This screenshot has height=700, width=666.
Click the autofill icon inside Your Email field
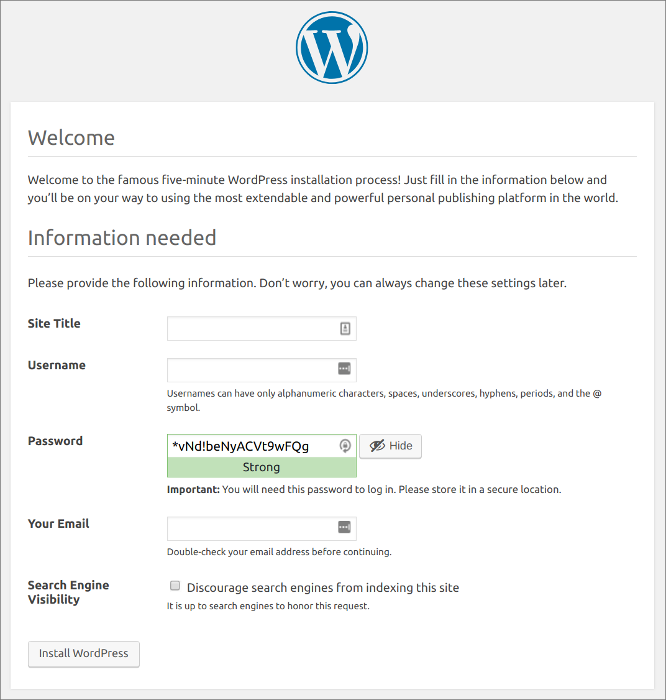click(344, 527)
